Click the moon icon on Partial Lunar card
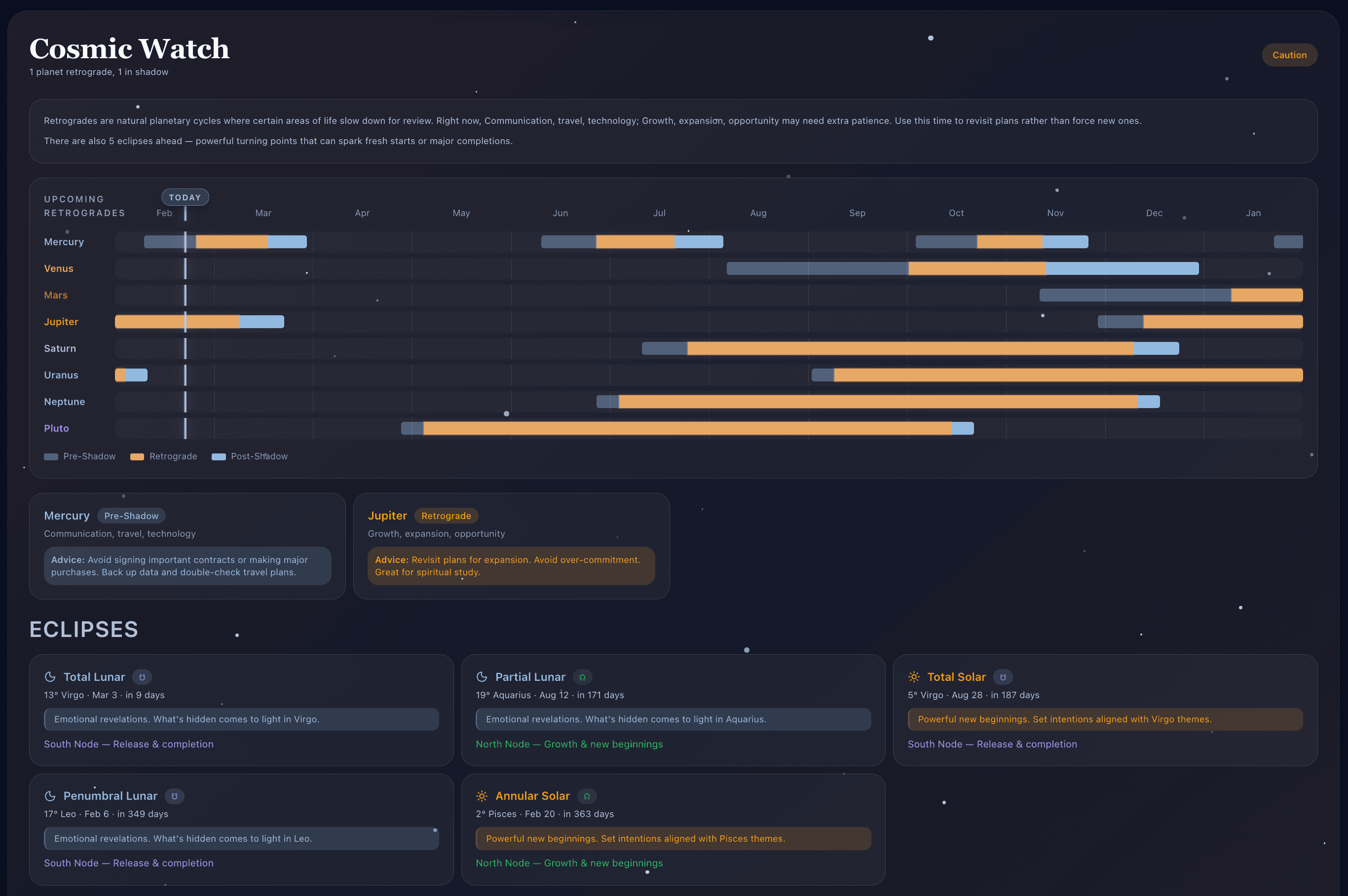The width and height of the screenshot is (1348, 896). [x=482, y=676]
